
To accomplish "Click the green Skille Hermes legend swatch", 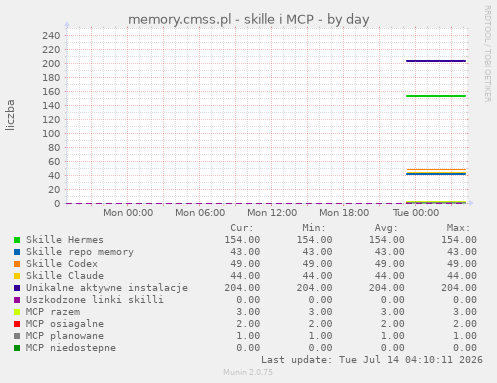I will tap(17, 240).
